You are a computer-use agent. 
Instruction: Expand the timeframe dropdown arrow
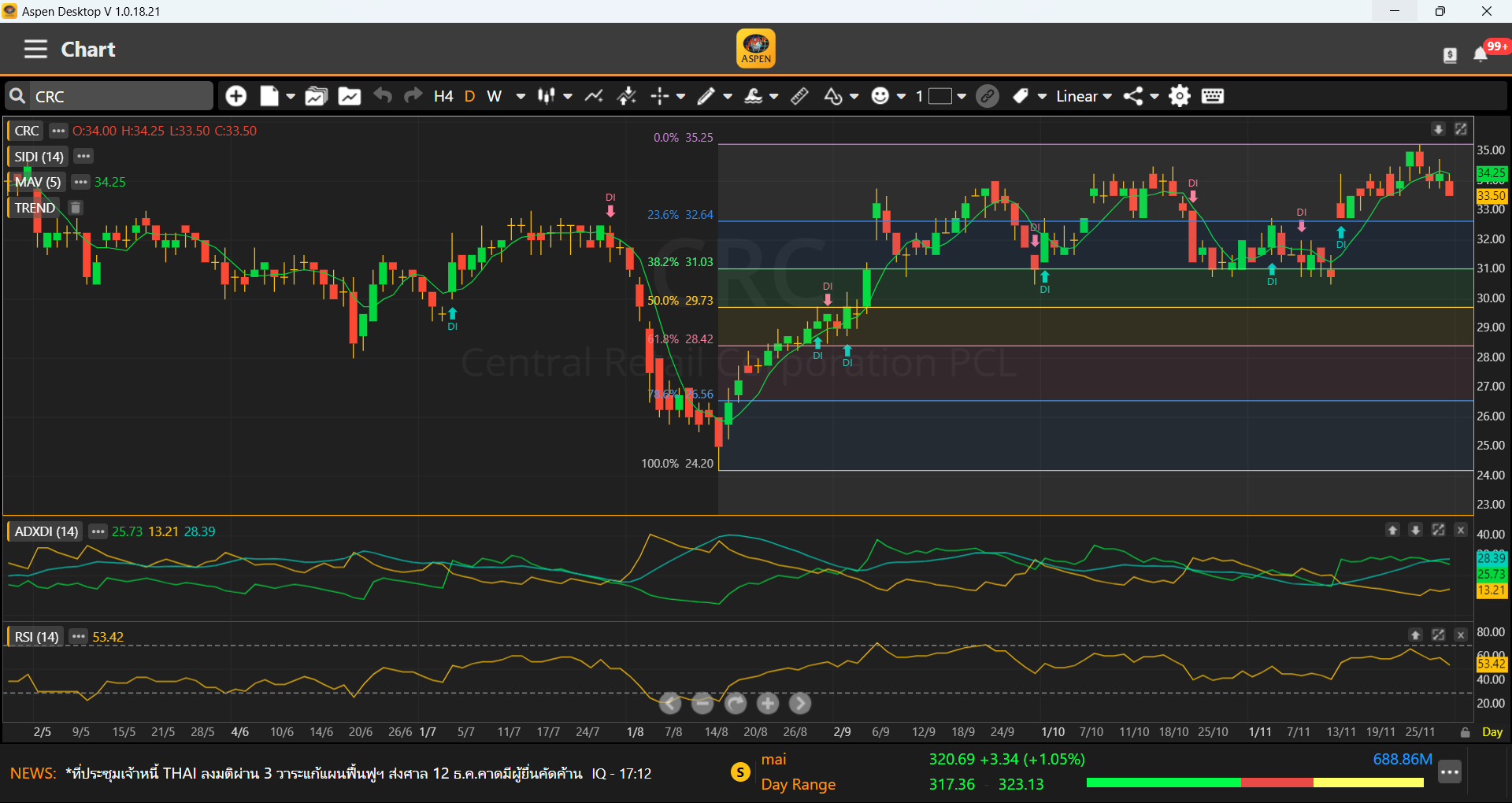[x=521, y=96]
